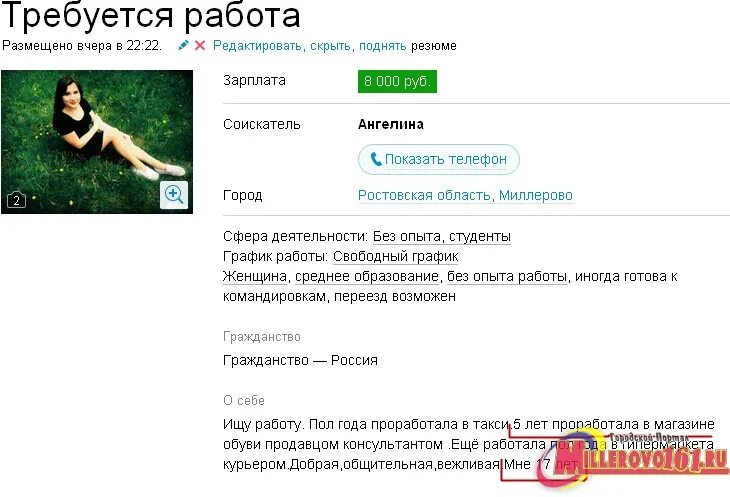Open the Millerovo161.ru portal logo
The width and height of the screenshot is (730, 497).
631,456
